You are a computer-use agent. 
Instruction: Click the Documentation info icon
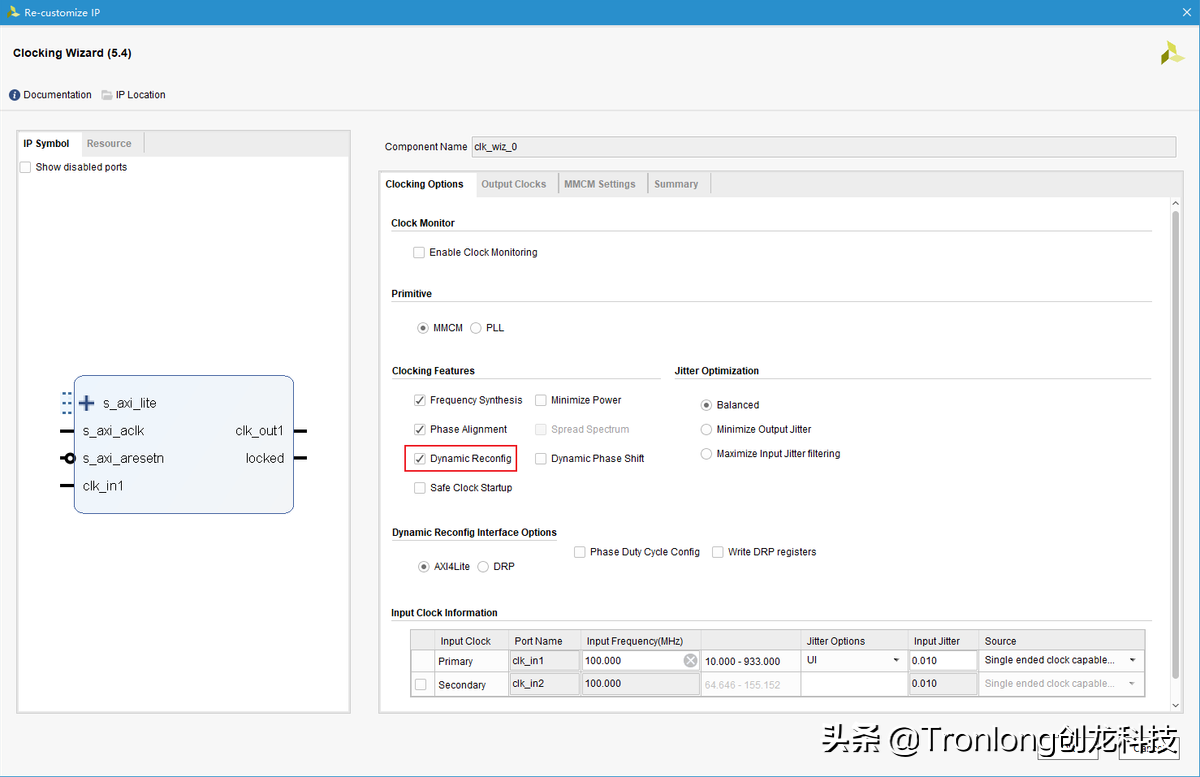[12, 94]
